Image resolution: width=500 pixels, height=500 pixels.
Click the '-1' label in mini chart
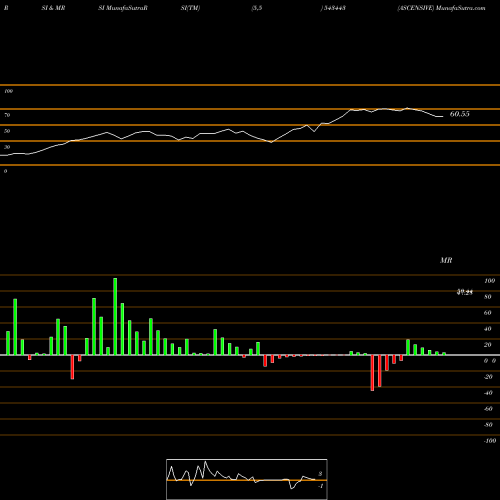point(321,486)
